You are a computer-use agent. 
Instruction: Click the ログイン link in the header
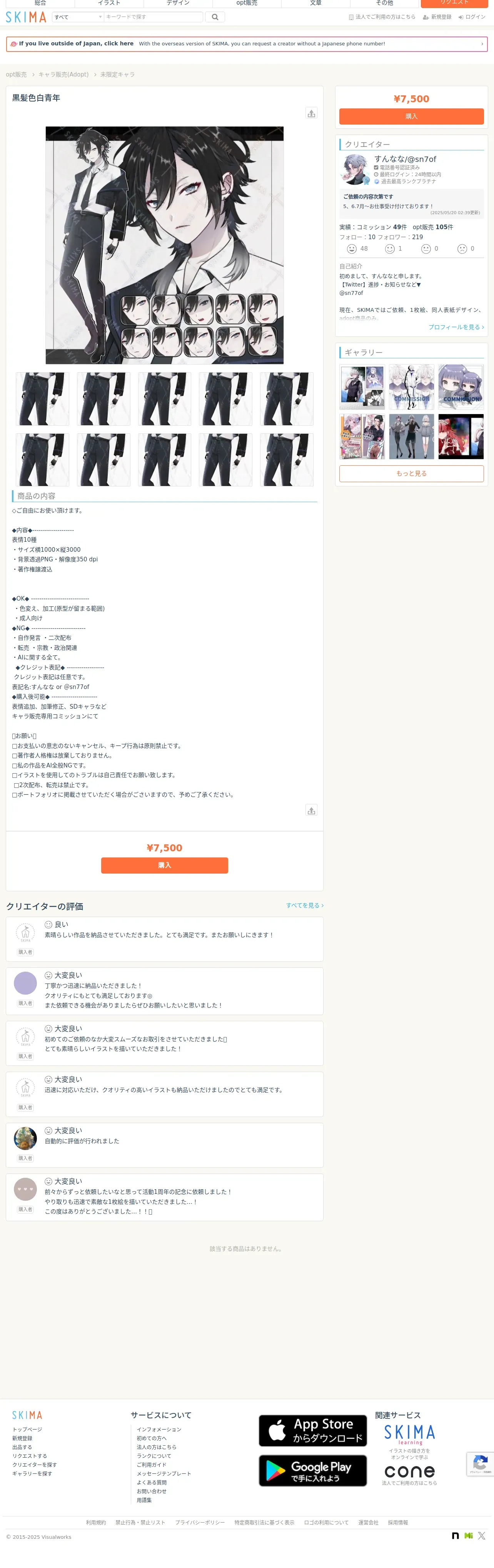pyautogui.click(x=472, y=17)
